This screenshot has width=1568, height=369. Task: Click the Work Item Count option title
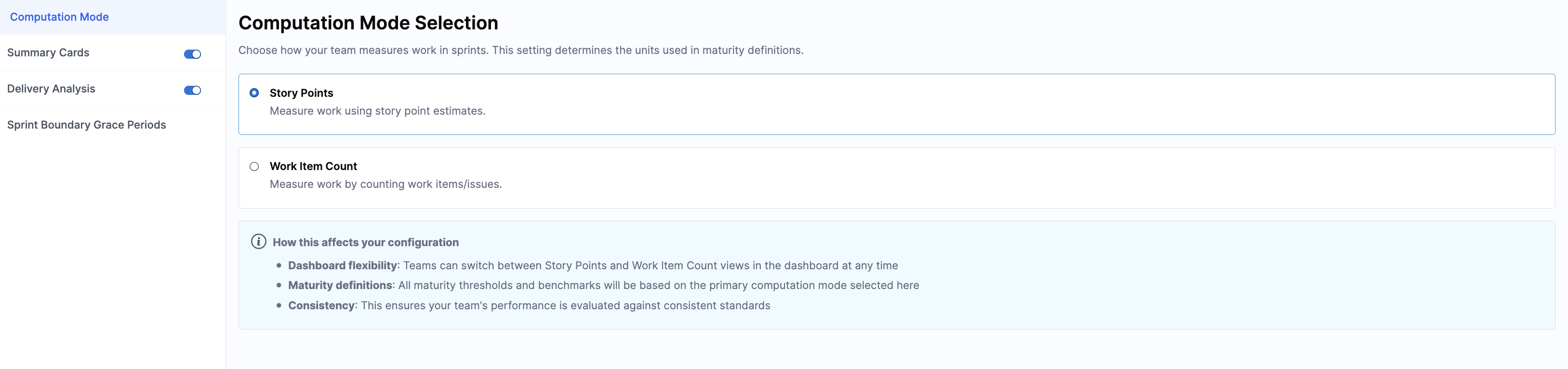[x=313, y=166]
